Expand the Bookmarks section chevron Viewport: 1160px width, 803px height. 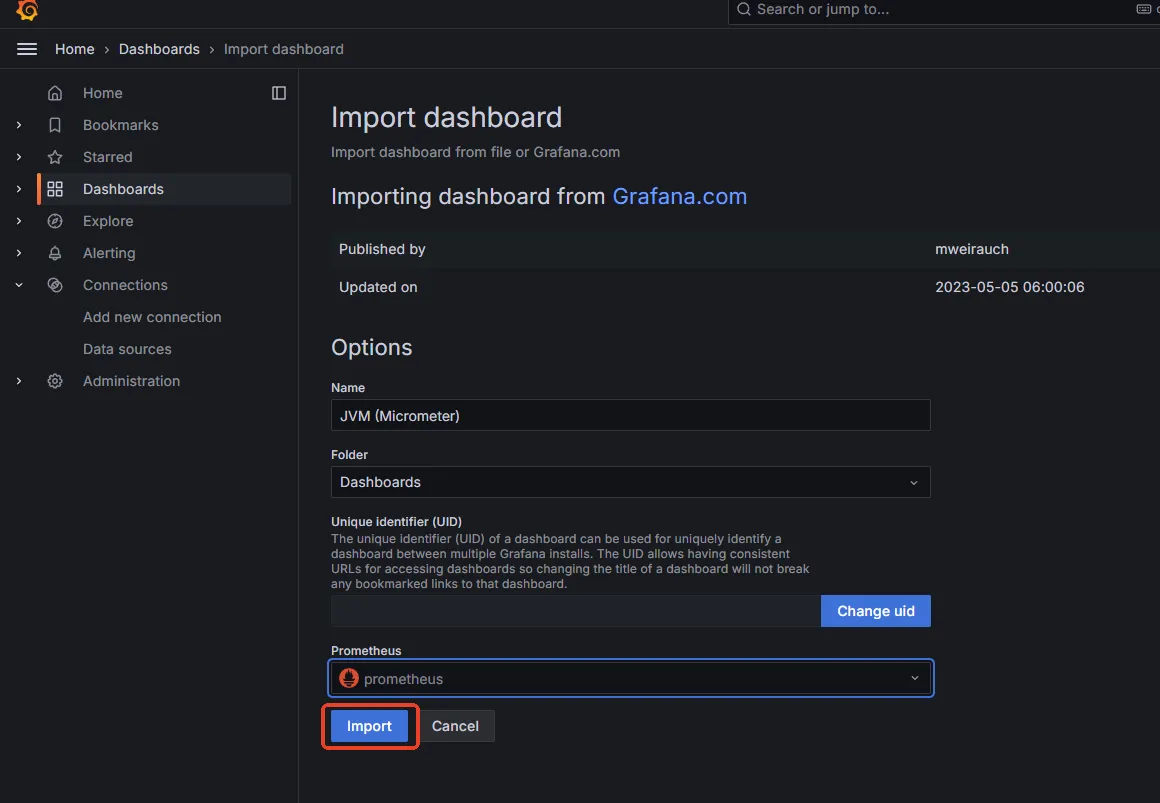(19, 125)
